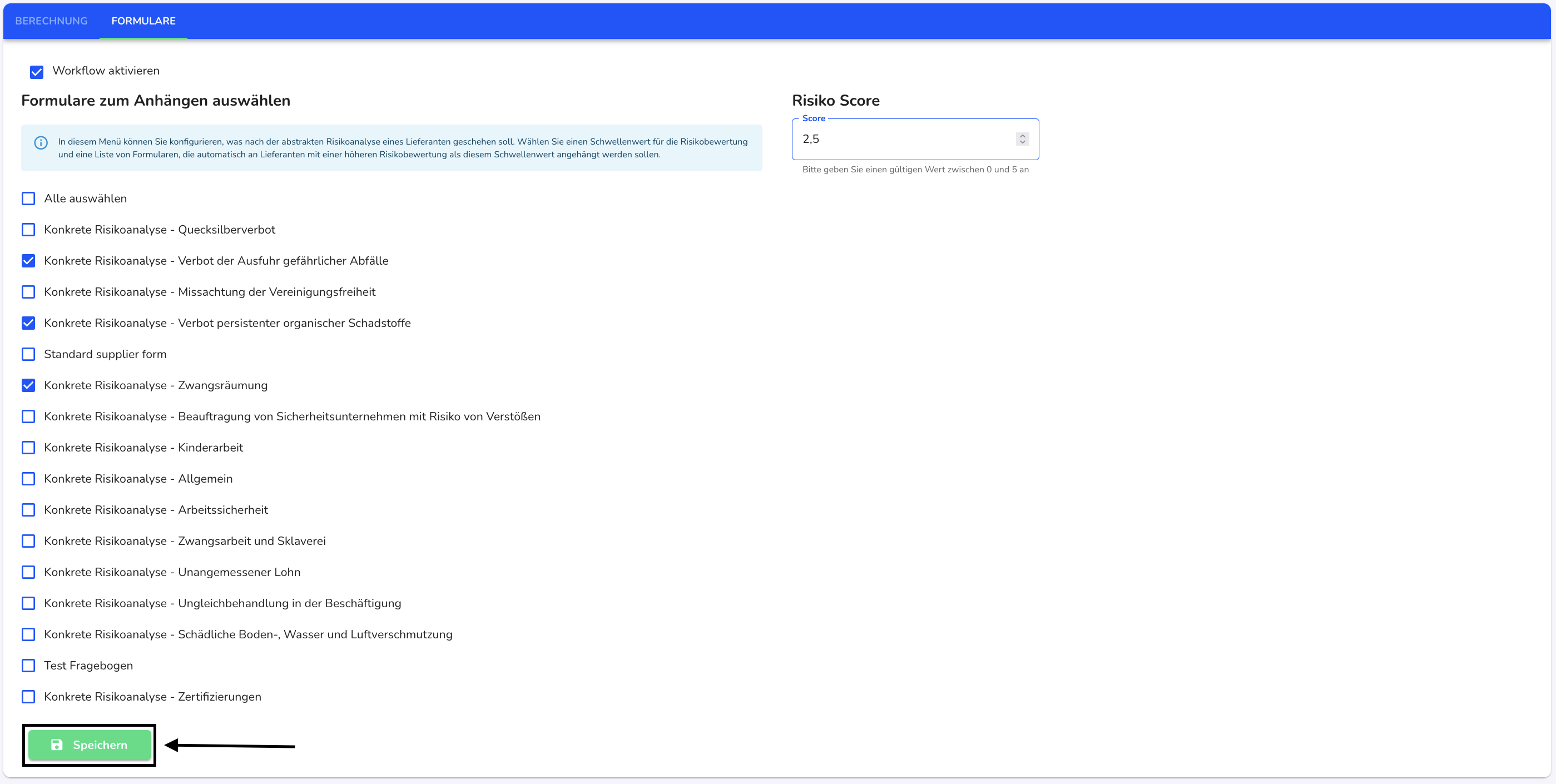Check Unangemessener Lohn checkbox
This screenshot has height=784, width=1556.
coord(28,572)
